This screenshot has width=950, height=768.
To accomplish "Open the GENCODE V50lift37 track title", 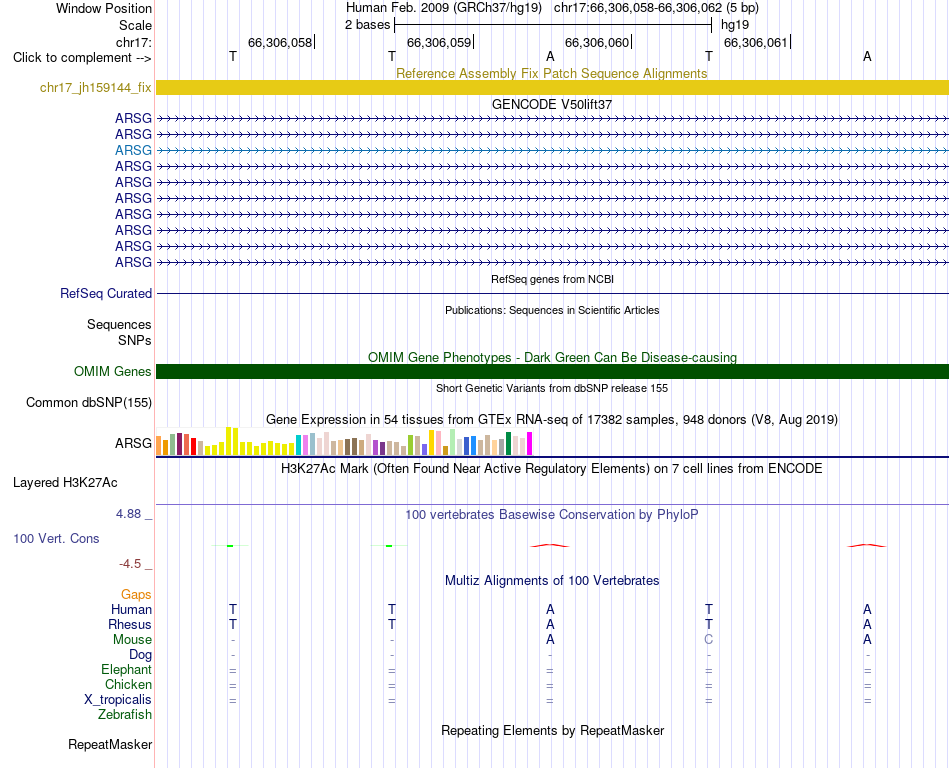I will [551, 104].
